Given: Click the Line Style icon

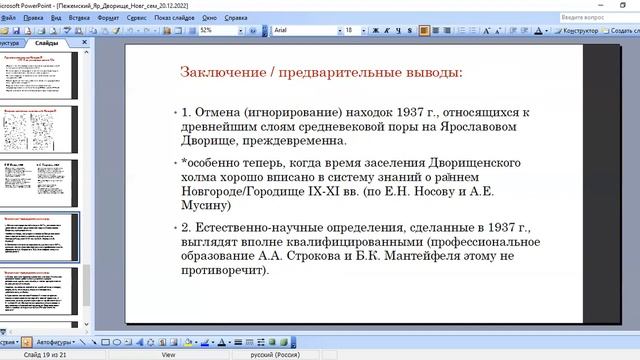Looking at the screenshot, I should (238, 342).
